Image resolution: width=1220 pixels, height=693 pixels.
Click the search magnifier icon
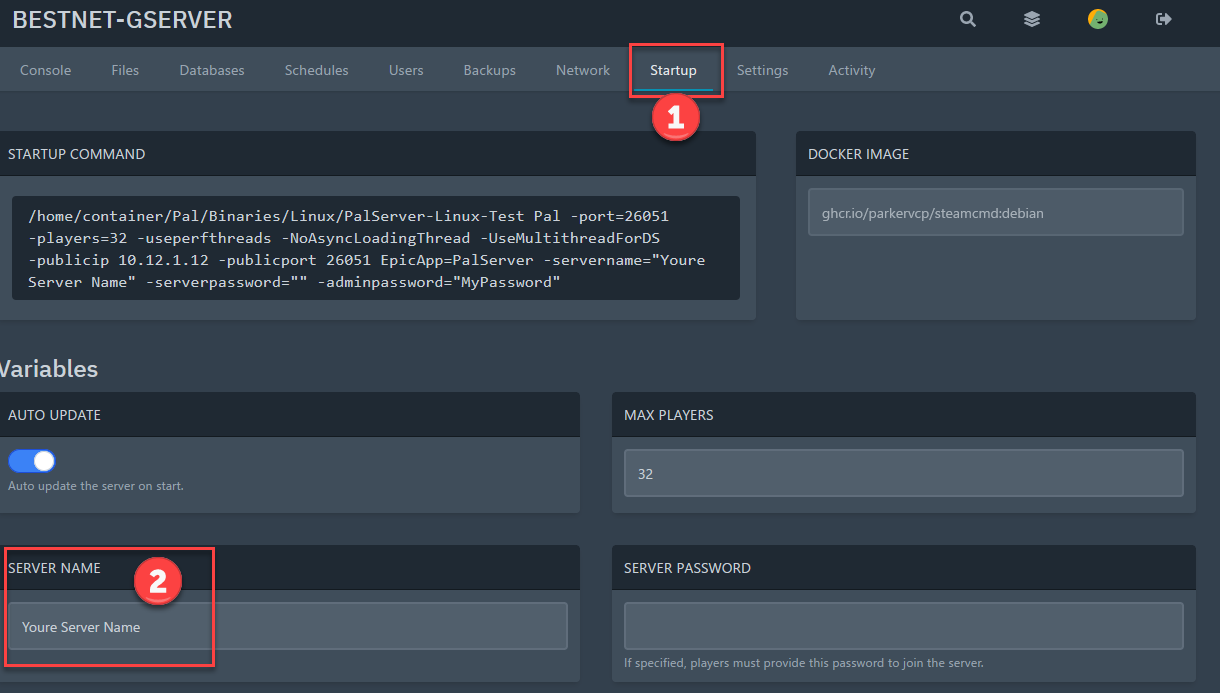coord(967,19)
